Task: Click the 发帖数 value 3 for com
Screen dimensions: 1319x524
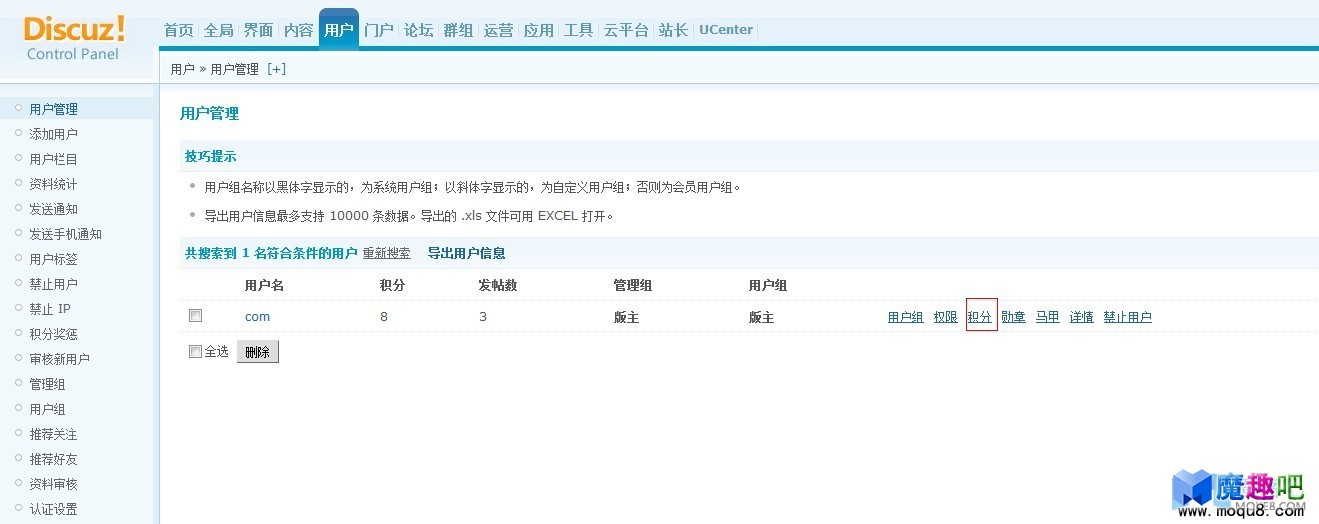Action: point(483,317)
